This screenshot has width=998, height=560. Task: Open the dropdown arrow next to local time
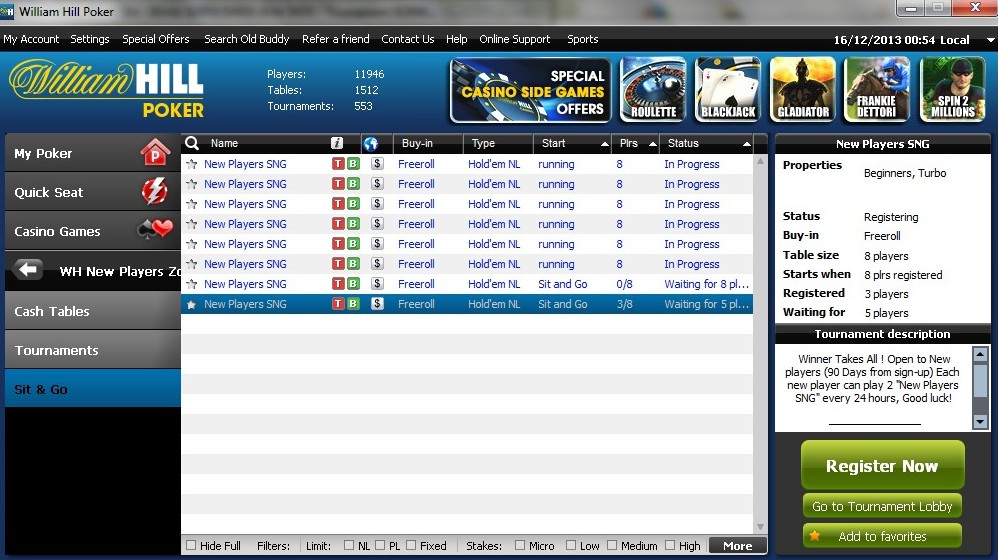pyautogui.click(x=990, y=39)
